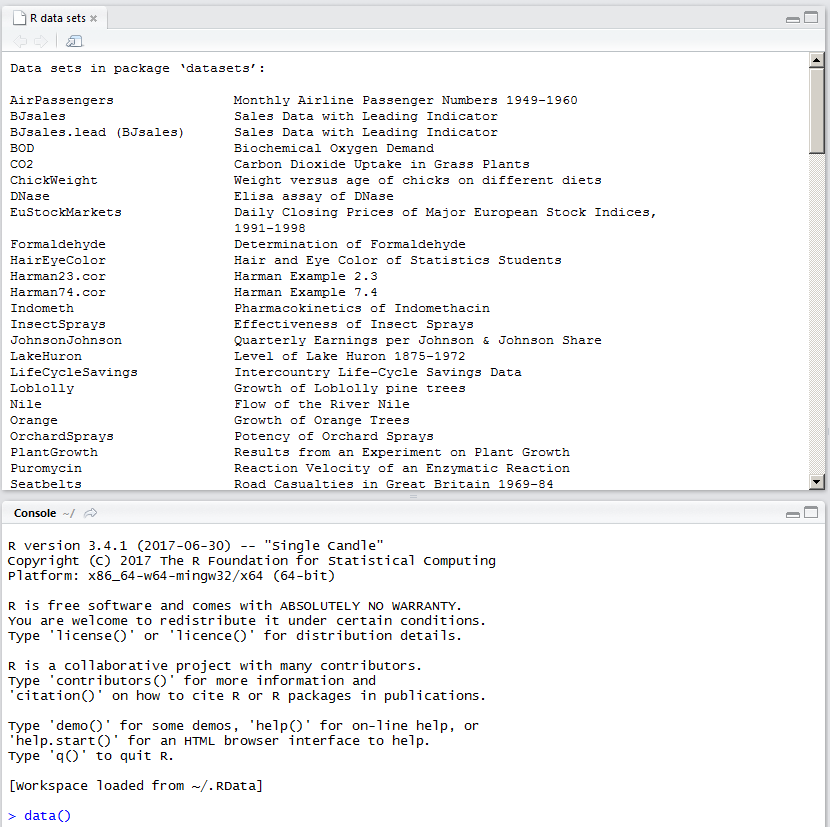
Task: Open R data sets in a new window via popout icon
Action: [73, 41]
